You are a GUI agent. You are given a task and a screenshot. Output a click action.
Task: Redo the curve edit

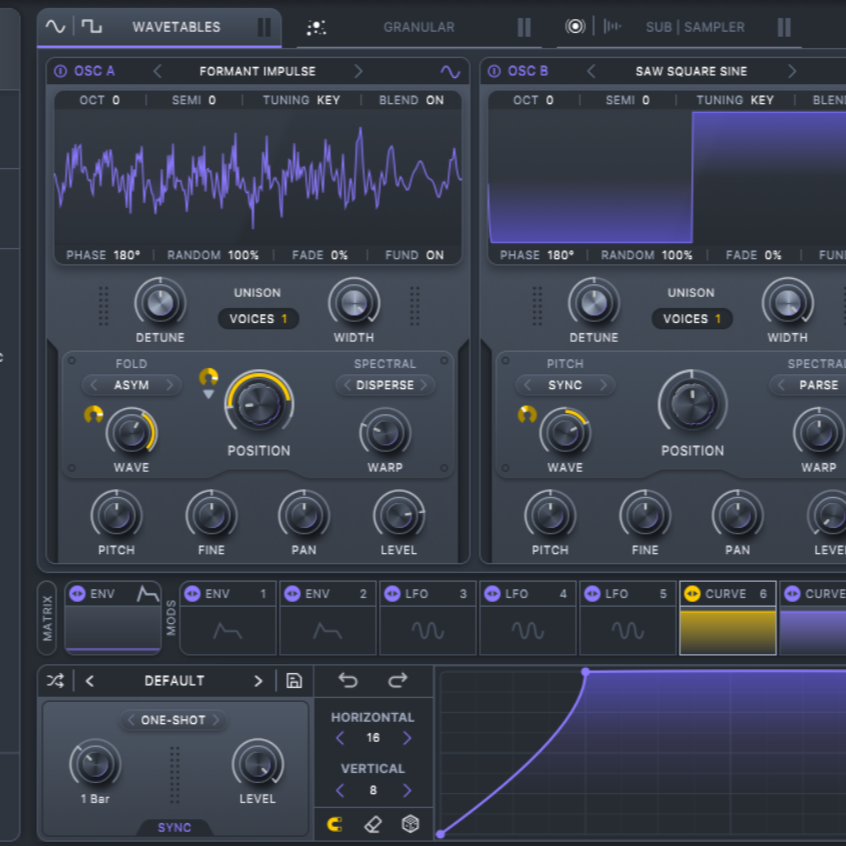tap(399, 680)
